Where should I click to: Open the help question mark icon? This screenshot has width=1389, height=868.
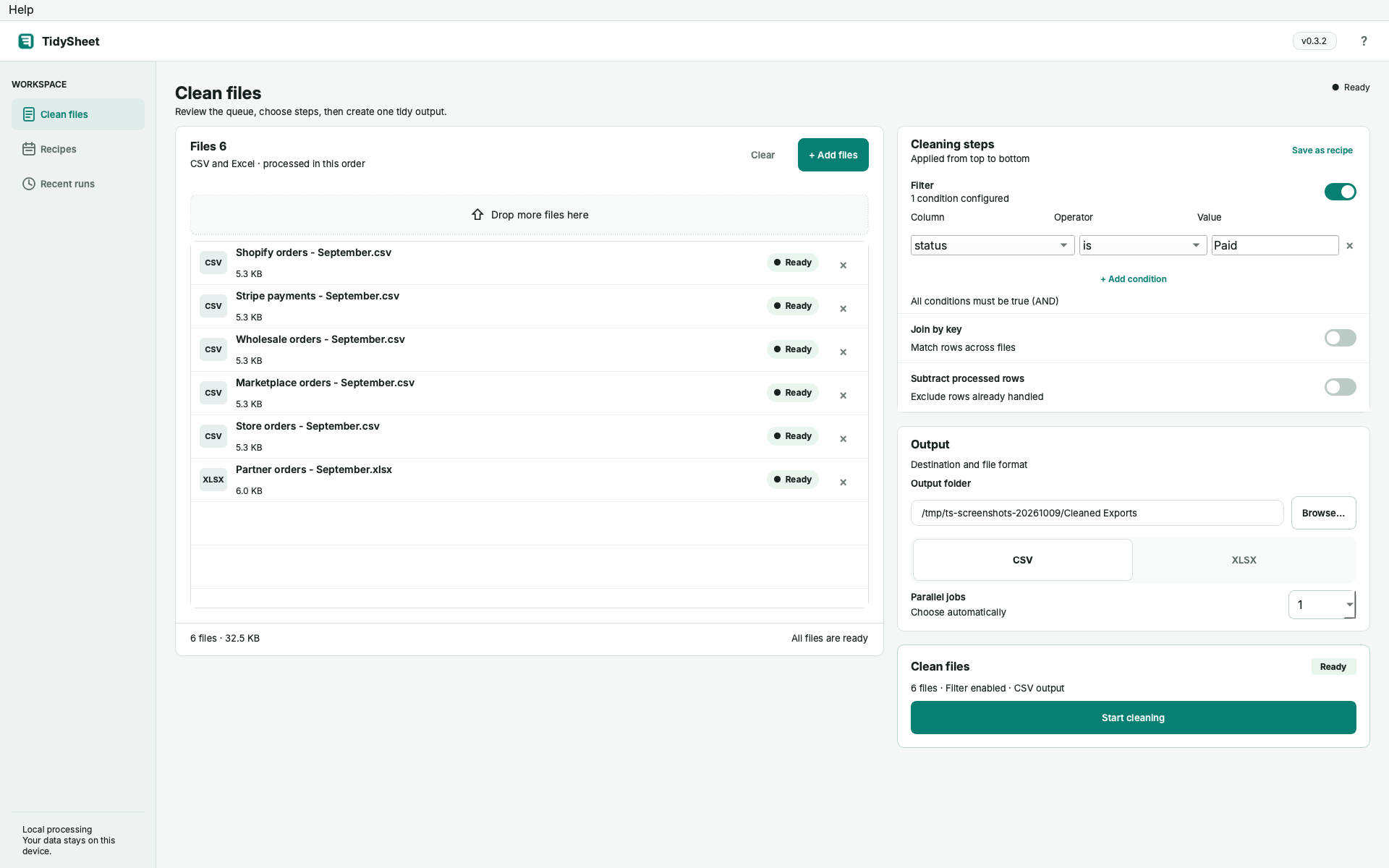coord(1364,41)
